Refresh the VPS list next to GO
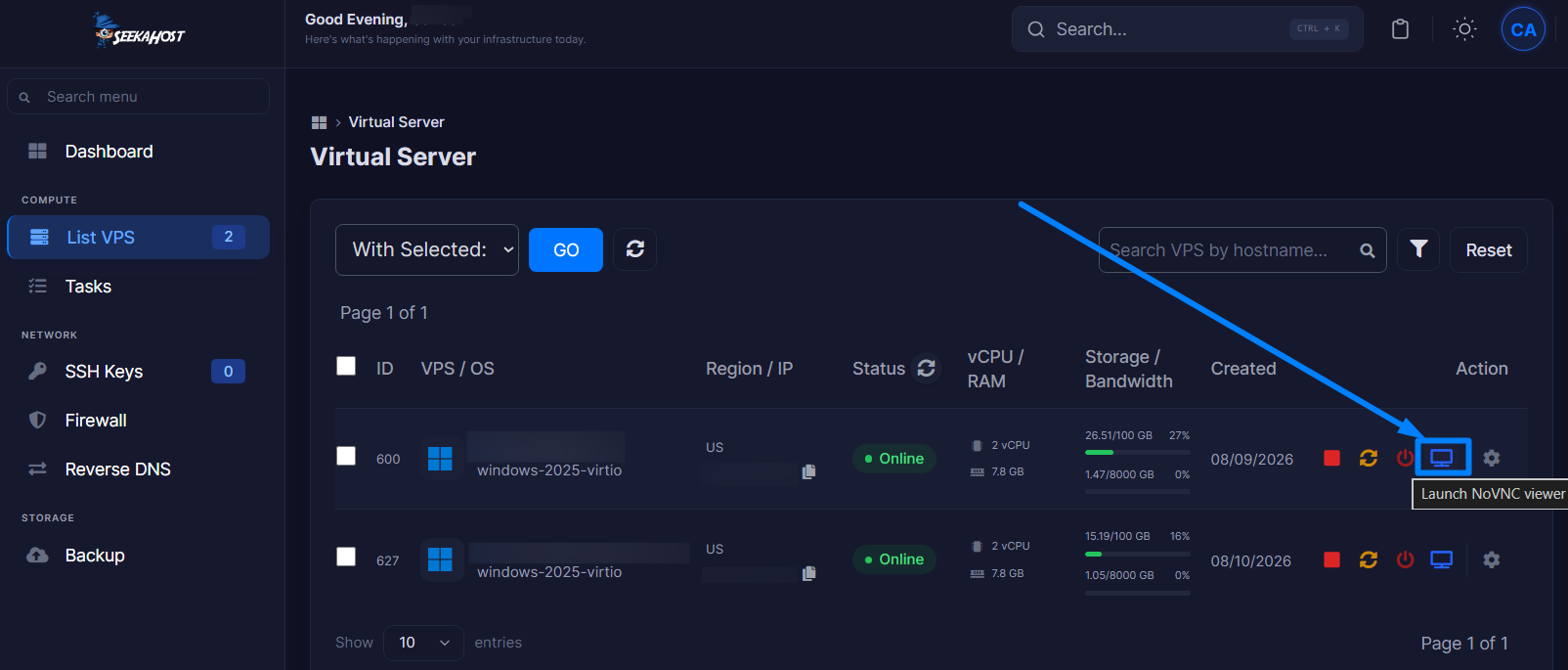The image size is (1568, 670). (x=635, y=249)
